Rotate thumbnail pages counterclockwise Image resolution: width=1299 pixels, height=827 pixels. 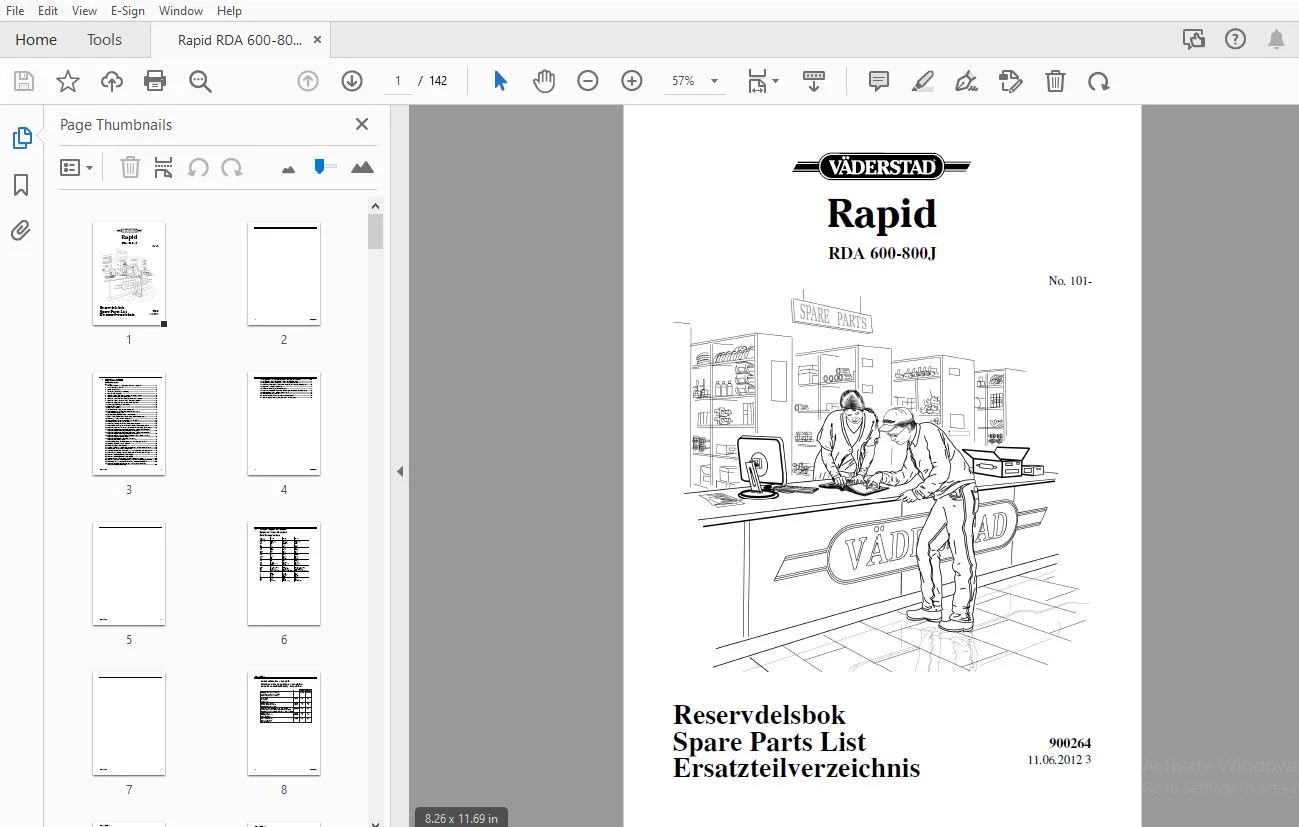[198, 168]
